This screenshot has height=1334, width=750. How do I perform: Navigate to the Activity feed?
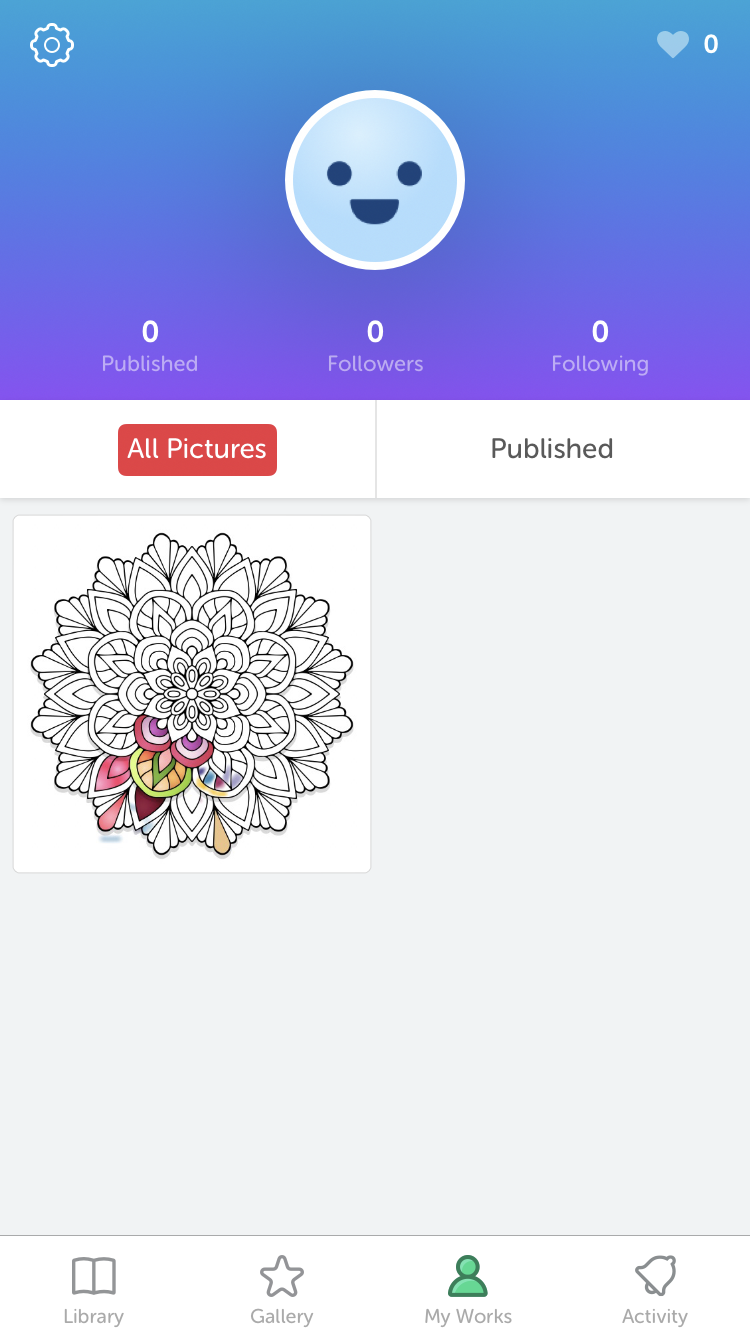tap(655, 1288)
